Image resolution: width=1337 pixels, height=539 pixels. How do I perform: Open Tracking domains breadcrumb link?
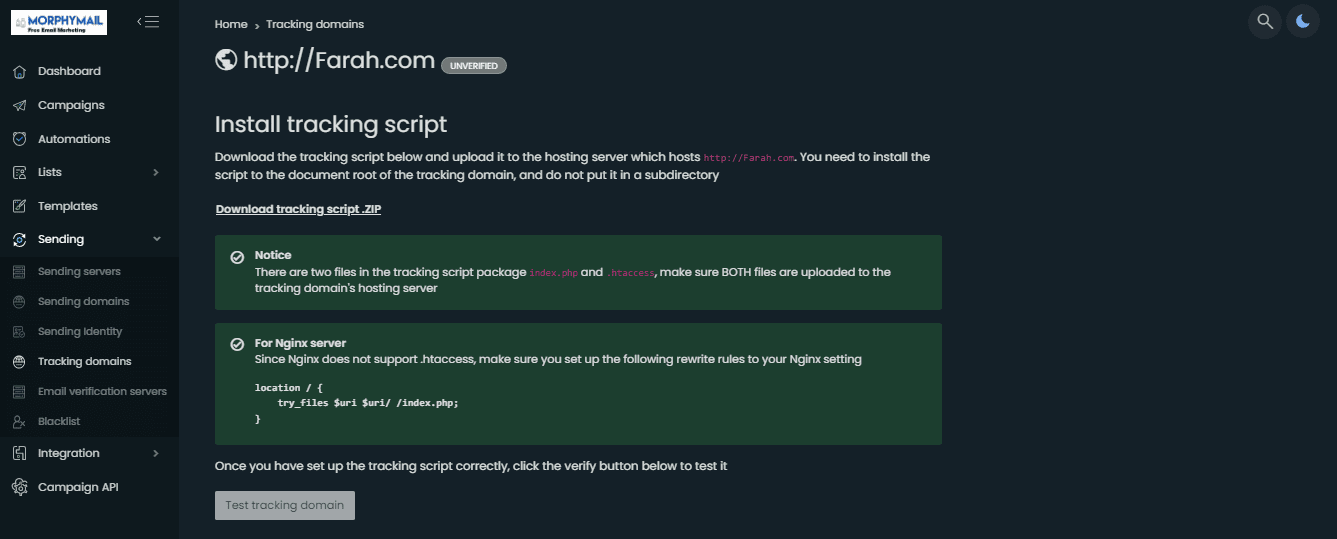pyautogui.click(x=315, y=24)
